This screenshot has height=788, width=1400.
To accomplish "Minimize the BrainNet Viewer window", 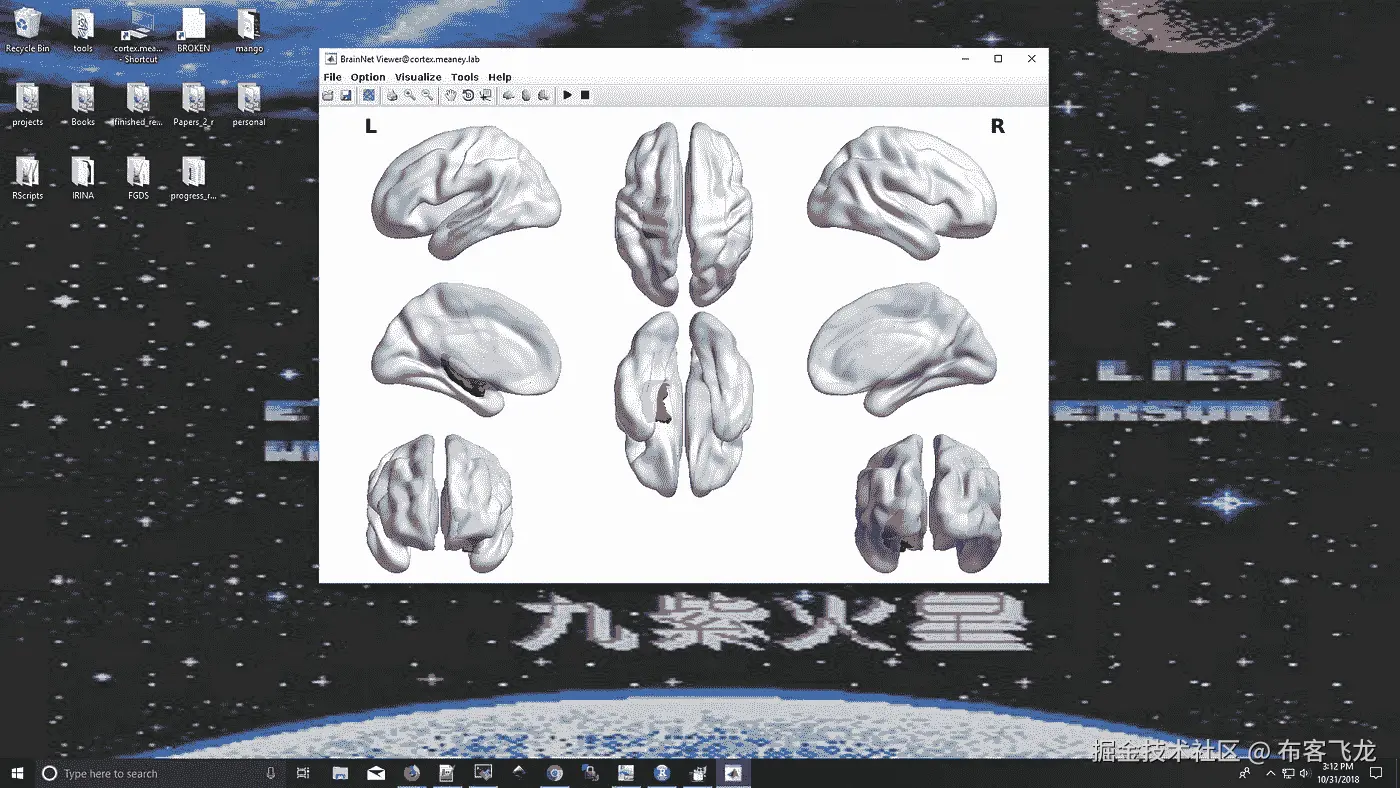I will point(964,59).
